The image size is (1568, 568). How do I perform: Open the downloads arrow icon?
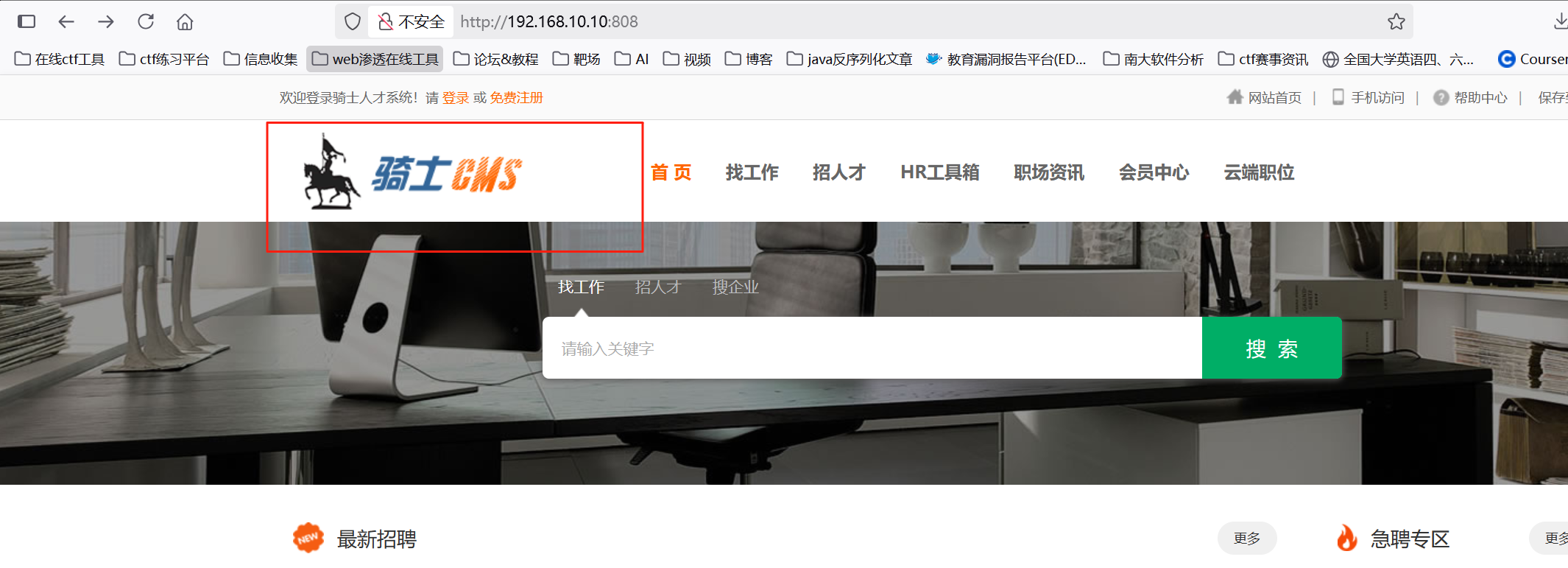pyautogui.click(x=1561, y=21)
